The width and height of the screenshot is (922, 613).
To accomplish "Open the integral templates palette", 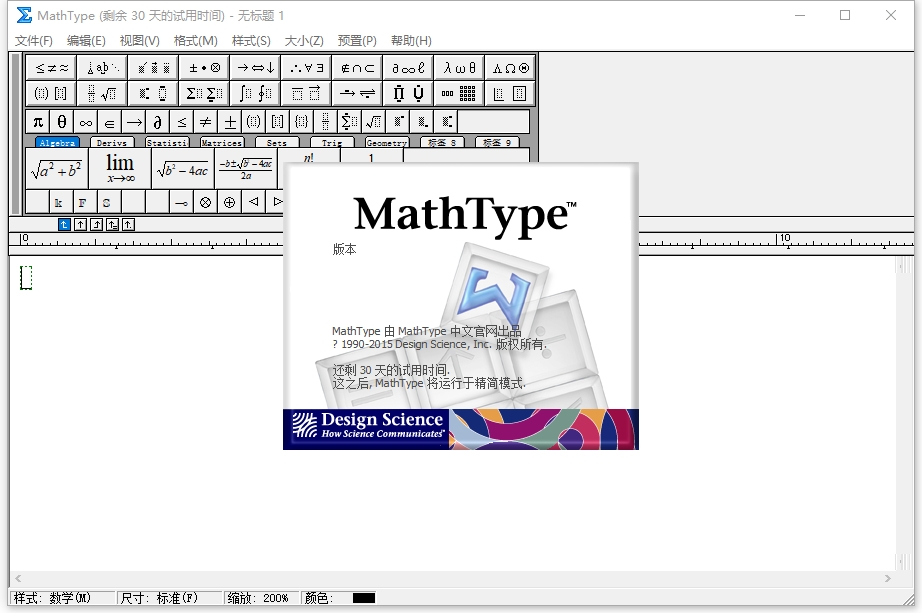I will [x=255, y=94].
